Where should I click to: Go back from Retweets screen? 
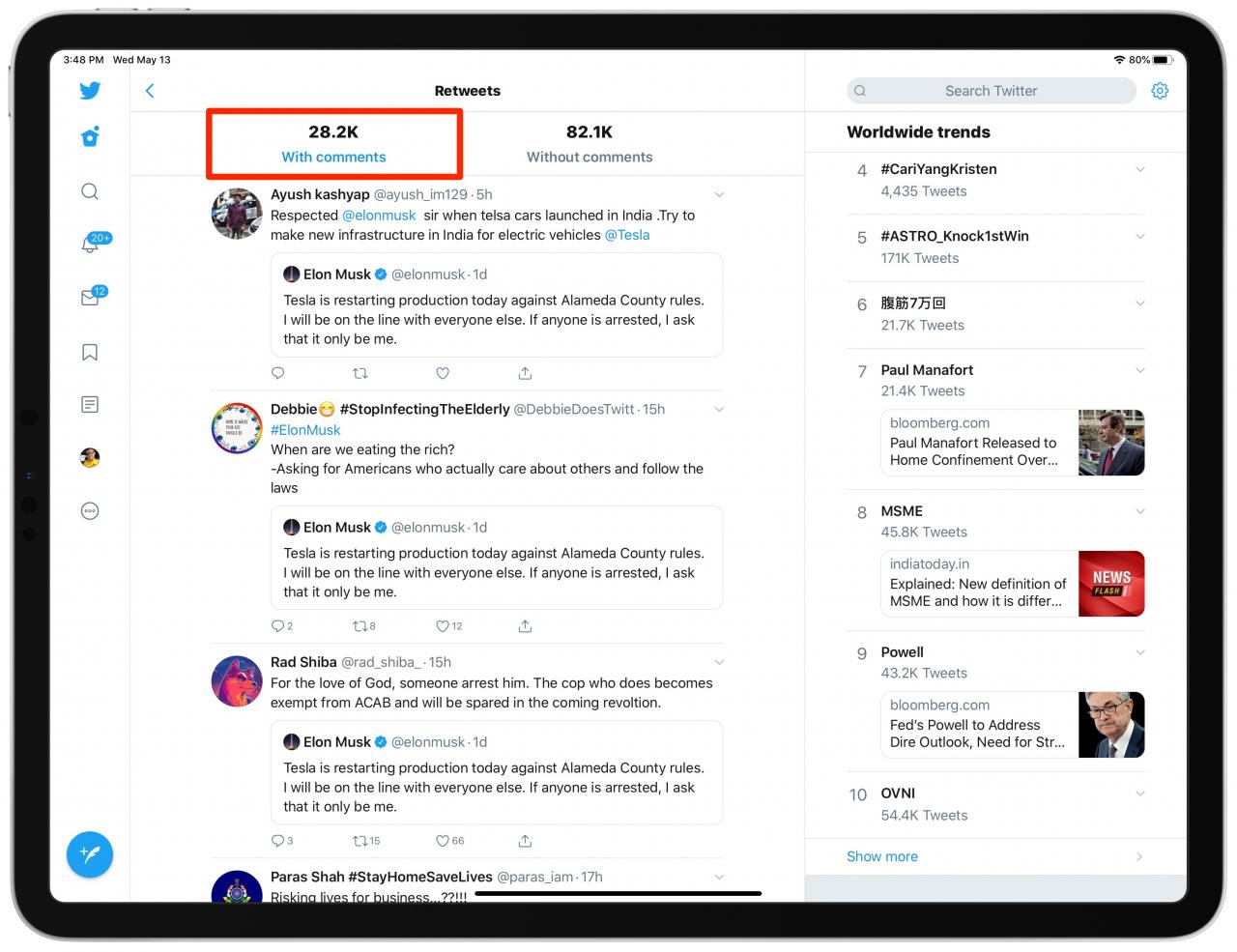[150, 91]
